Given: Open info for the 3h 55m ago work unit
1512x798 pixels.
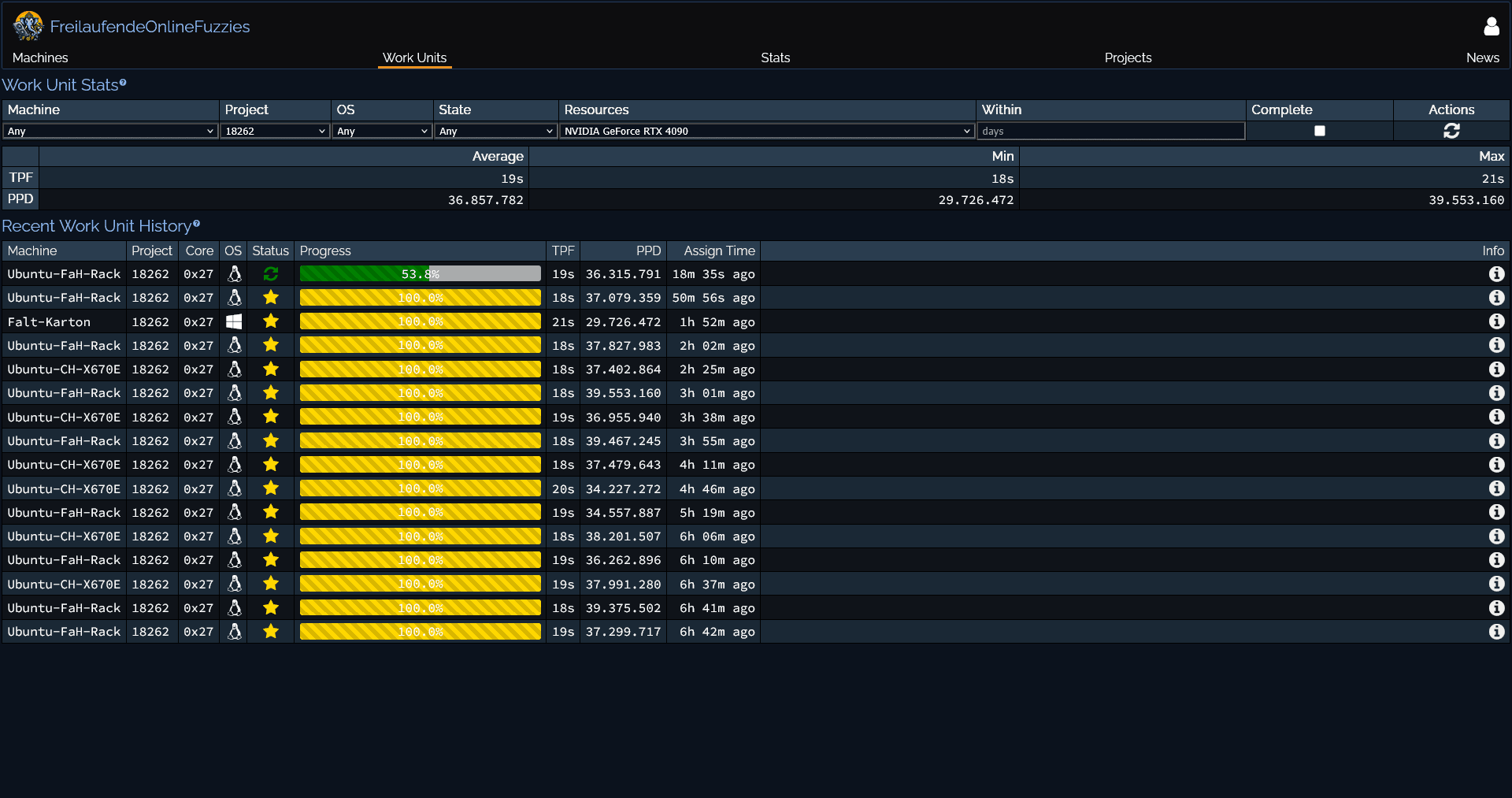Looking at the screenshot, I should tap(1497, 441).
